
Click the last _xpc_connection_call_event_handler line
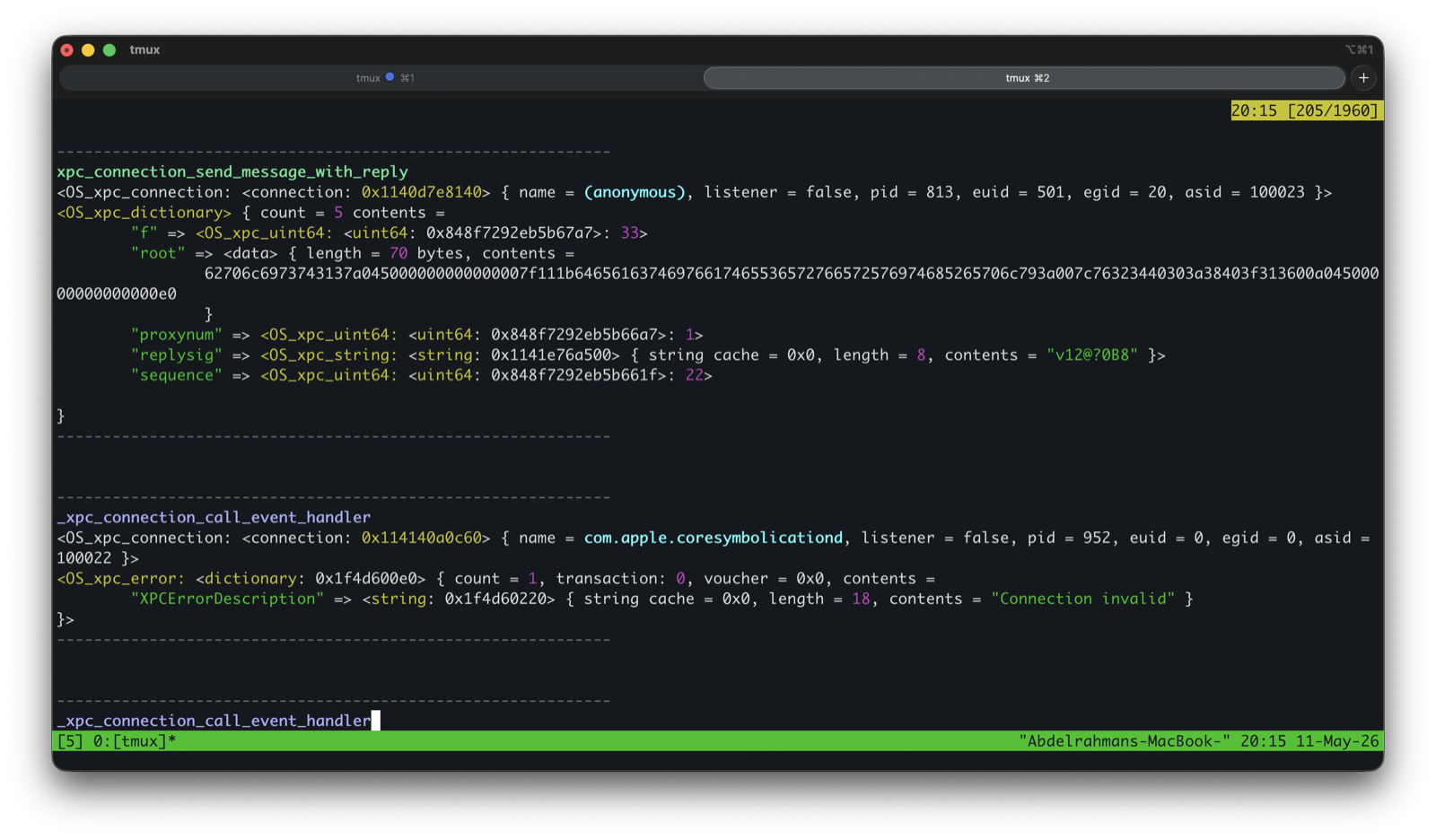[214, 721]
